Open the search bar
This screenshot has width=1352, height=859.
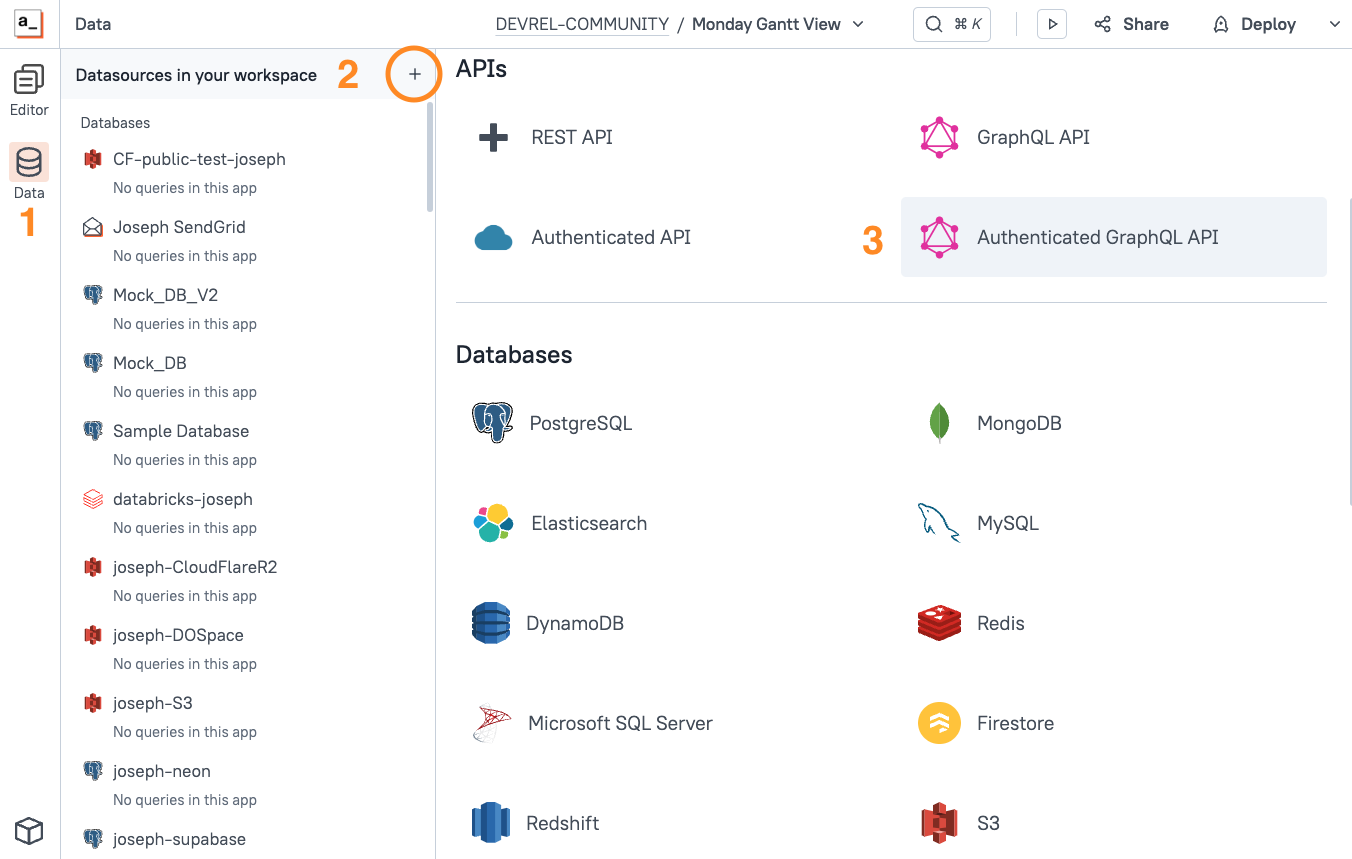pos(951,23)
